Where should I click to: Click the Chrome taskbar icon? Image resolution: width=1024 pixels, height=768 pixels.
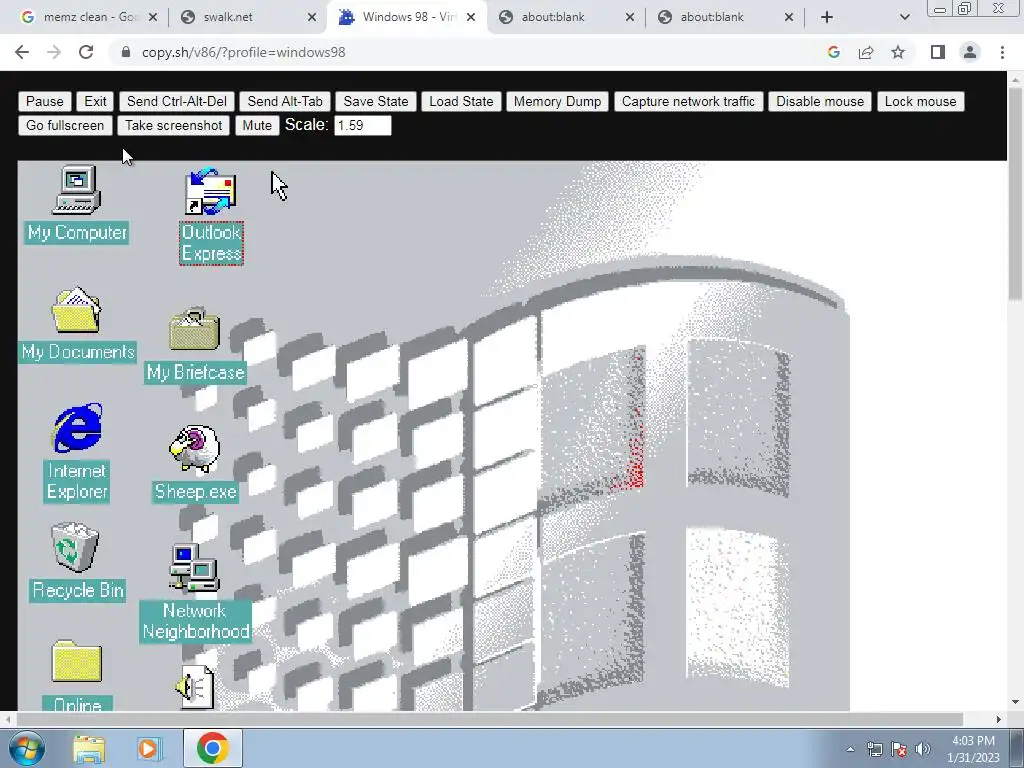pyautogui.click(x=212, y=748)
